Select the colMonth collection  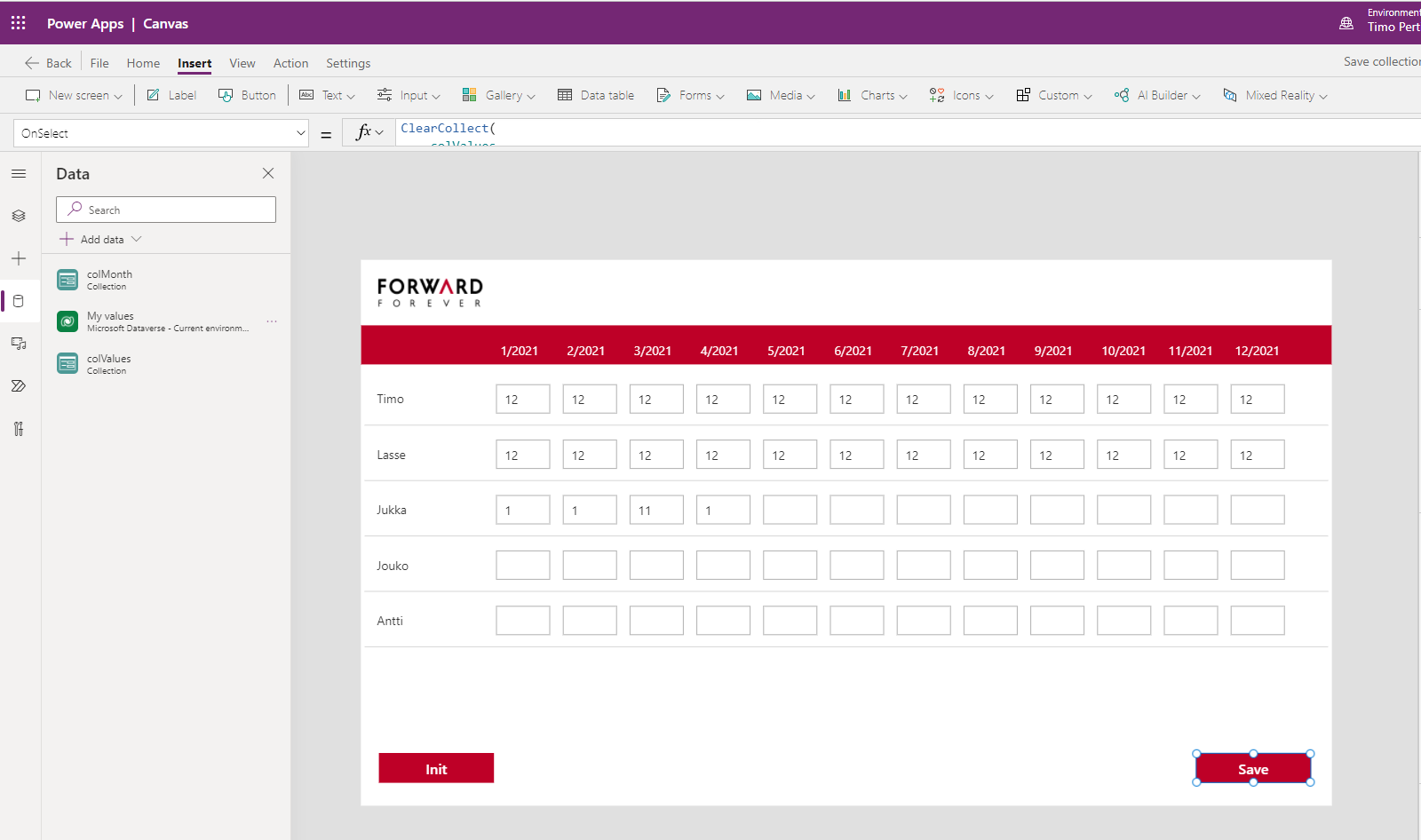click(109, 280)
